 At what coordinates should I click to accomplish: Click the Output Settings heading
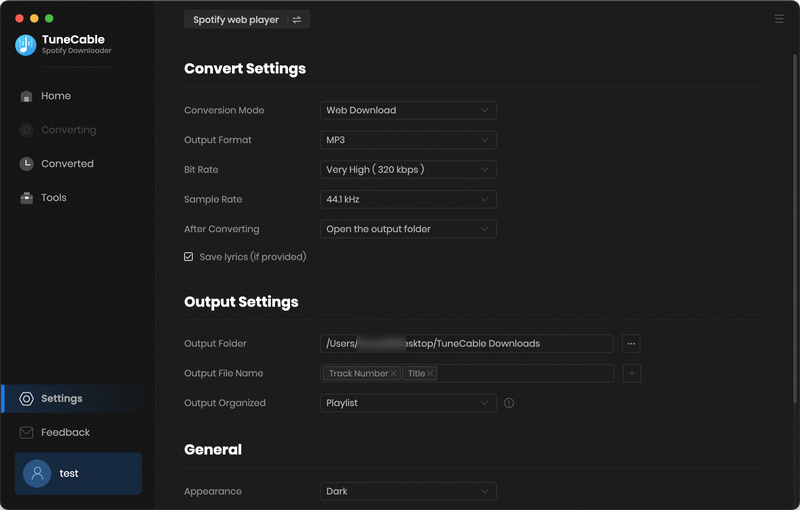click(x=241, y=302)
